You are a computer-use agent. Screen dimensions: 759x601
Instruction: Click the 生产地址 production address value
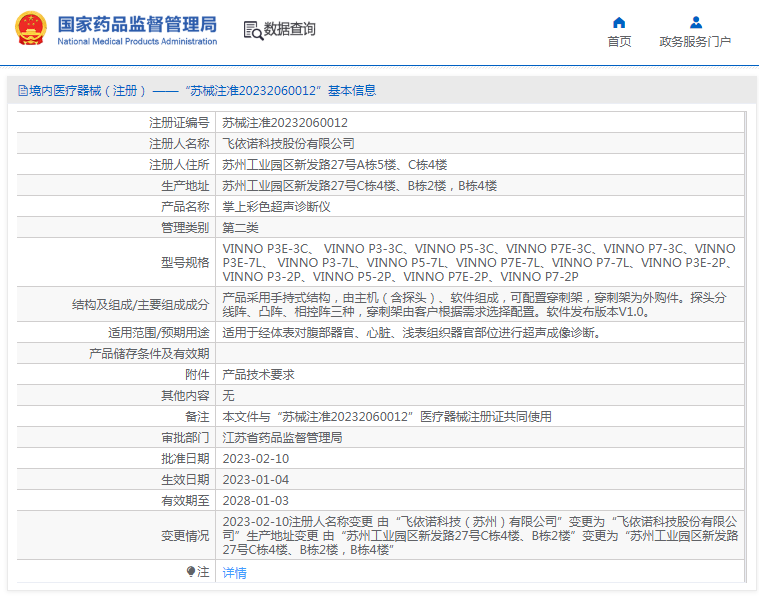pos(359,186)
